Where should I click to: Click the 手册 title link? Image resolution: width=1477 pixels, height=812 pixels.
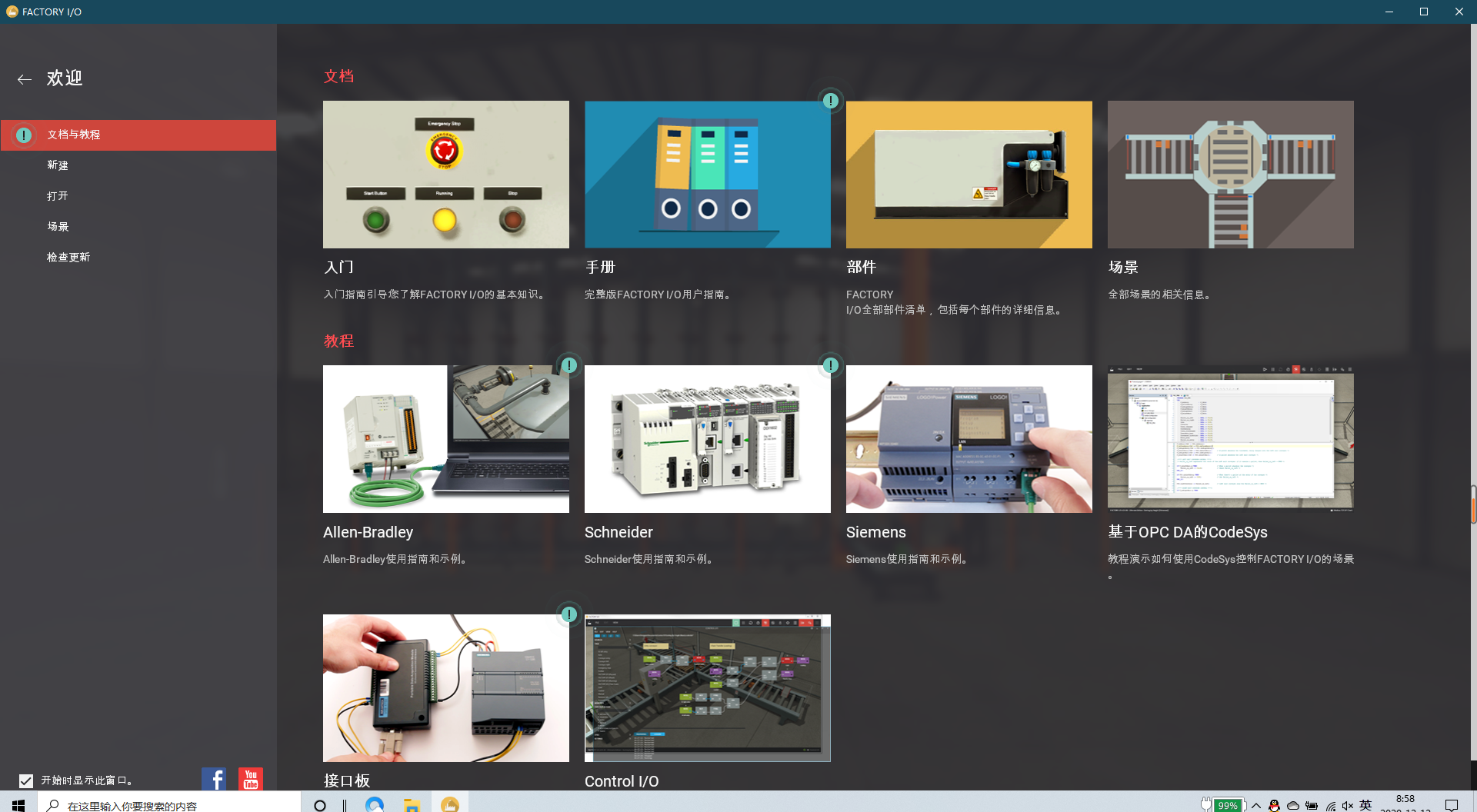(x=600, y=267)
